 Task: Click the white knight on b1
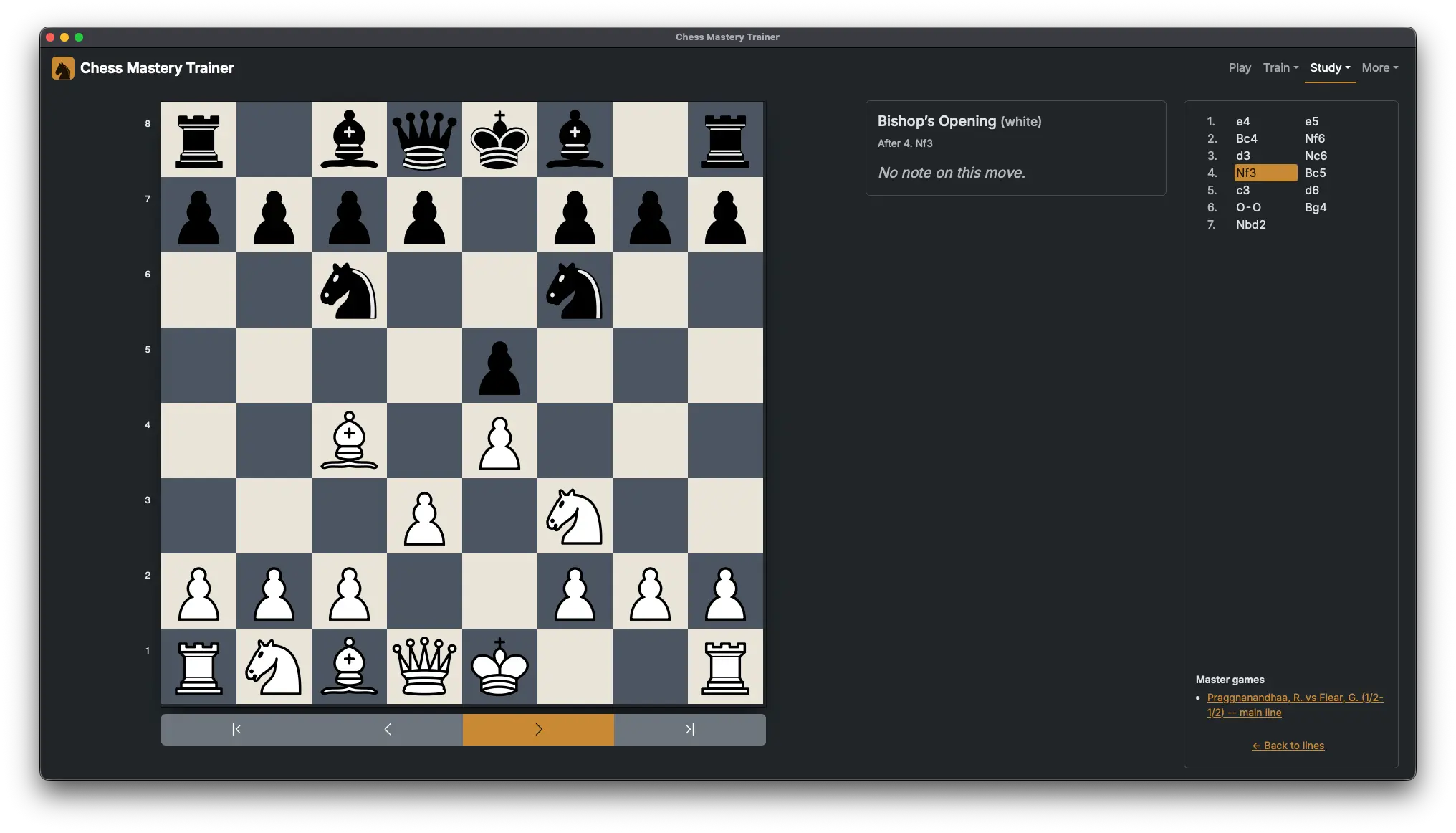click(274, 666)
